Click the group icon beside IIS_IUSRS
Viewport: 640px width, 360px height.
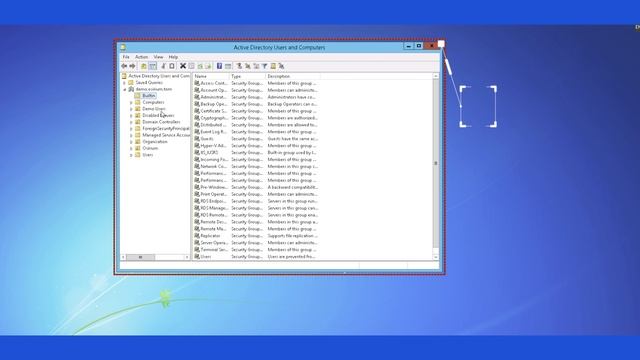coord(197,152)
